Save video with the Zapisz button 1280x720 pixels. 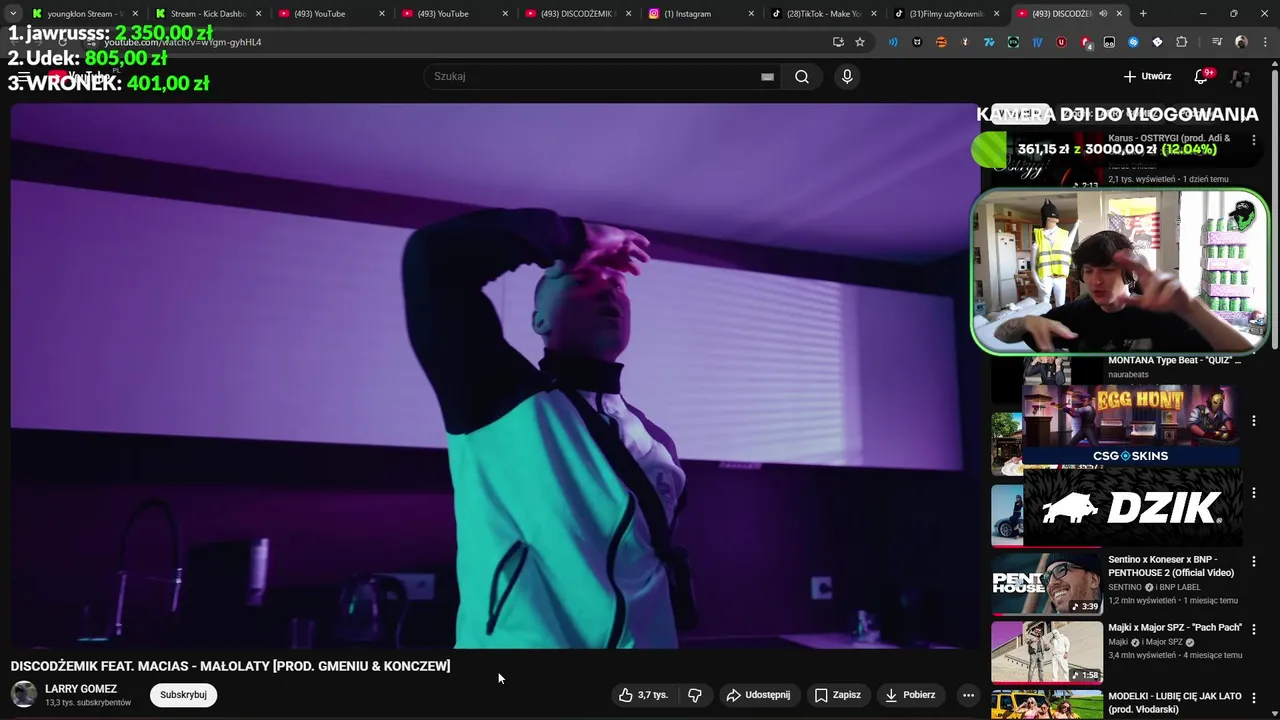point(838,695)
